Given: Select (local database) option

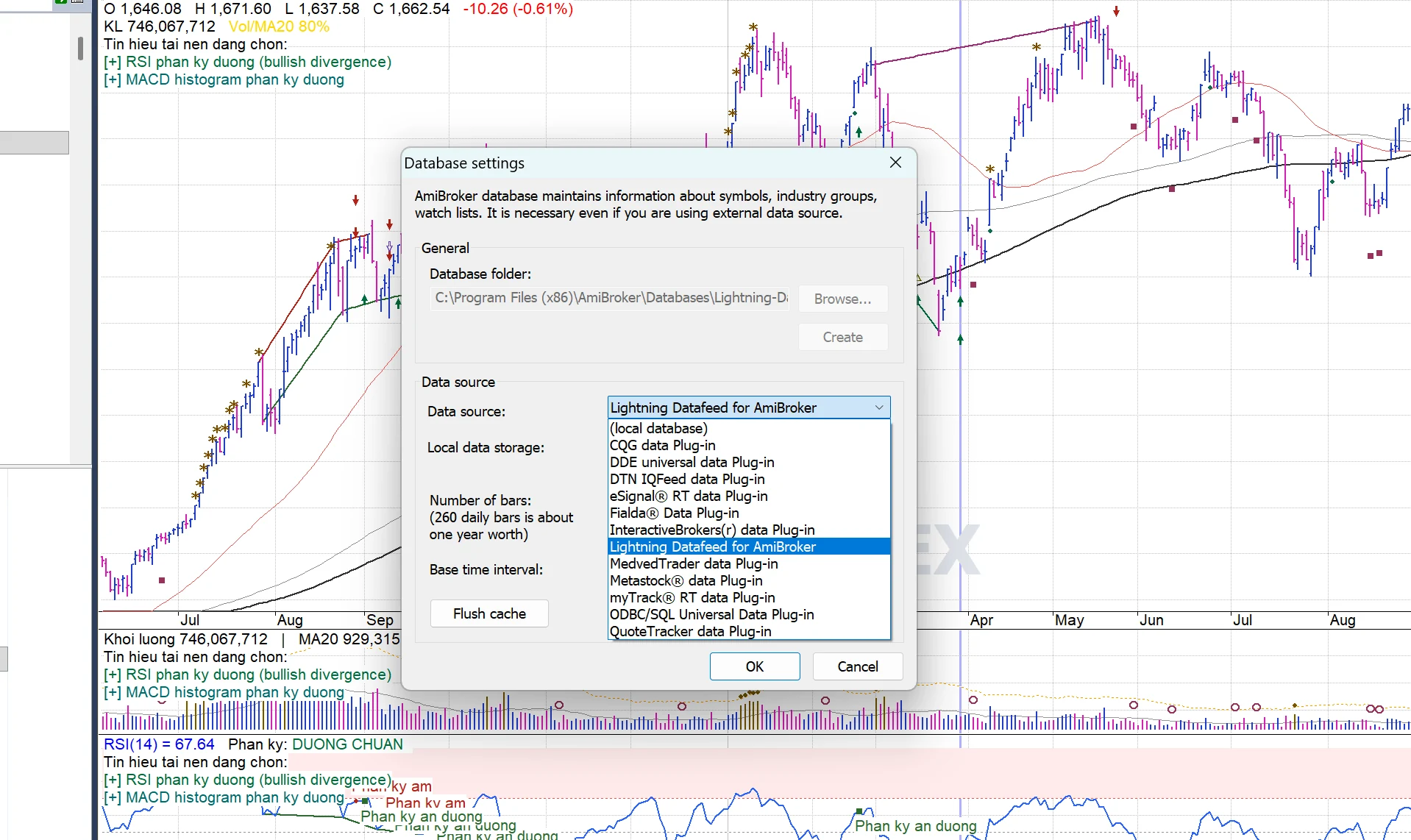Looking at the screenshot, I should pyautogui.click(x=749, y=428).
